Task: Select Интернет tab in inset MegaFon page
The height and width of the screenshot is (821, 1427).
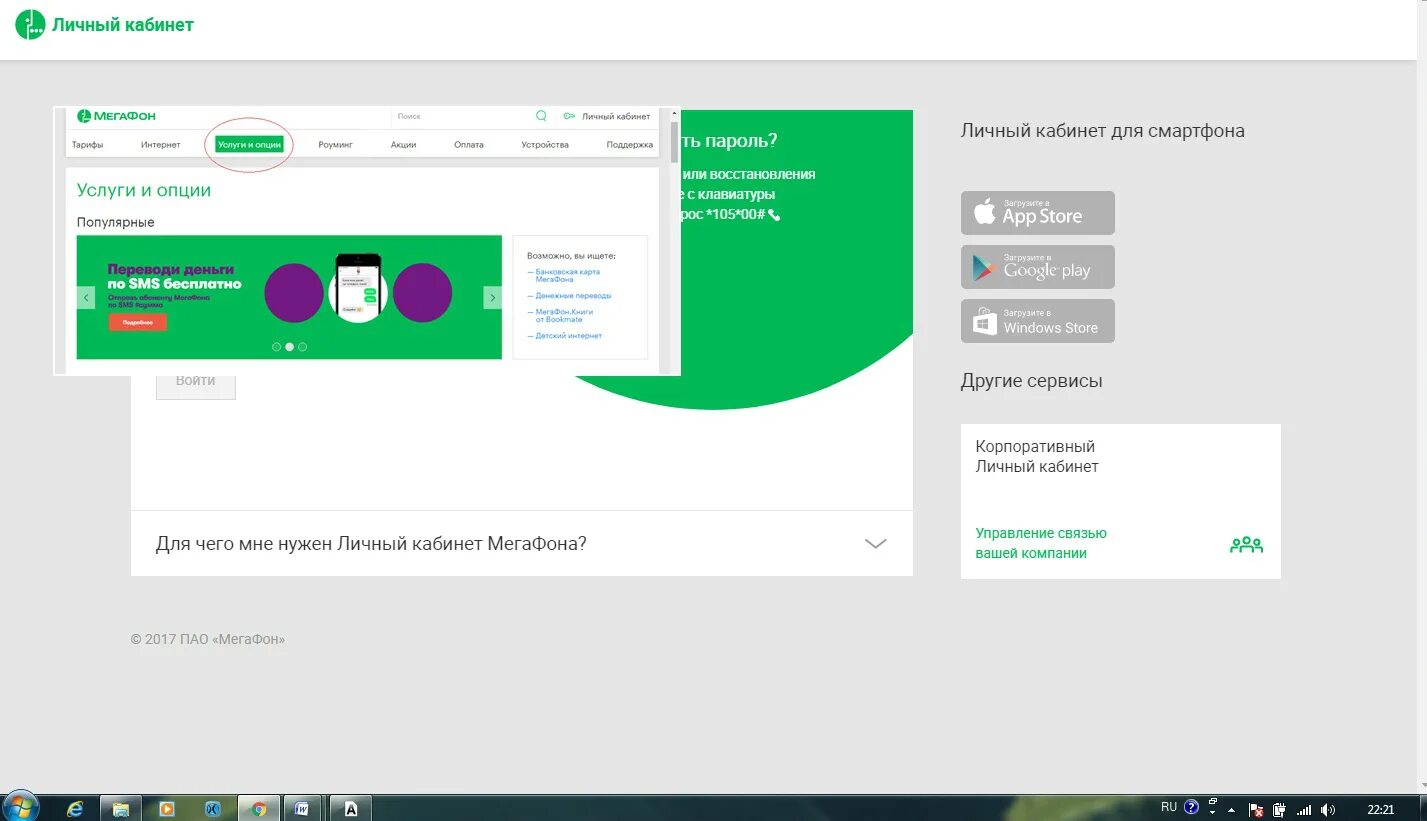Action: (x=161, y=145)
